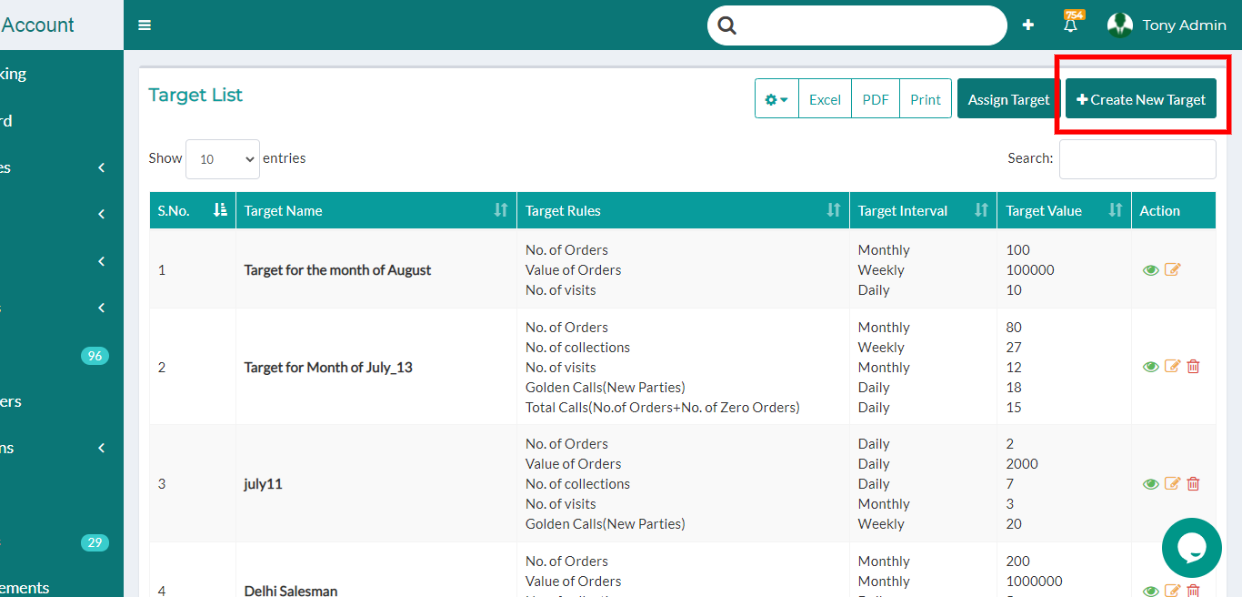The image size is (1242, 597).
Task: Open the notifications bell
Action: (1071, 25)
